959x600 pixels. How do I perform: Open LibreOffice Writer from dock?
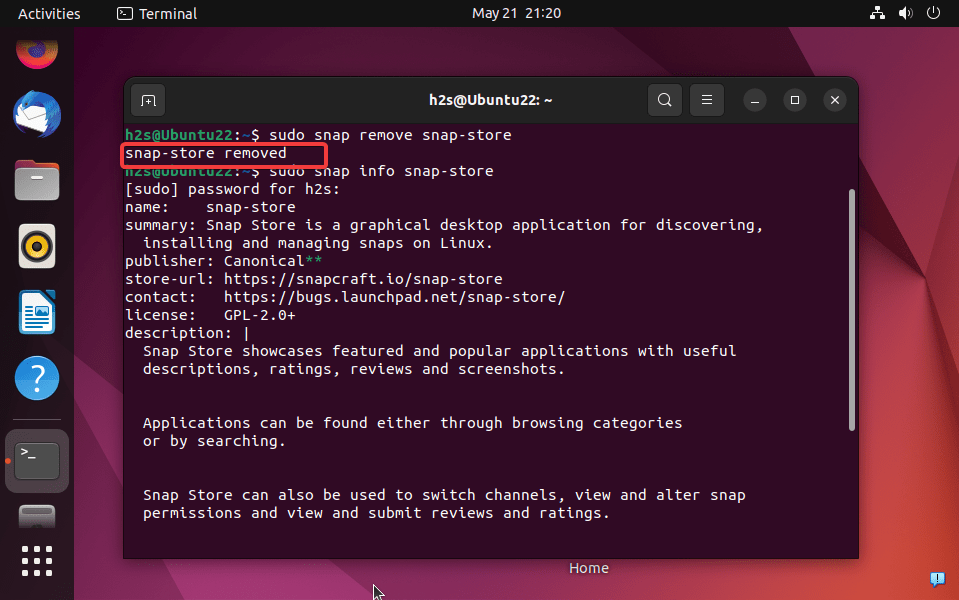37,312
